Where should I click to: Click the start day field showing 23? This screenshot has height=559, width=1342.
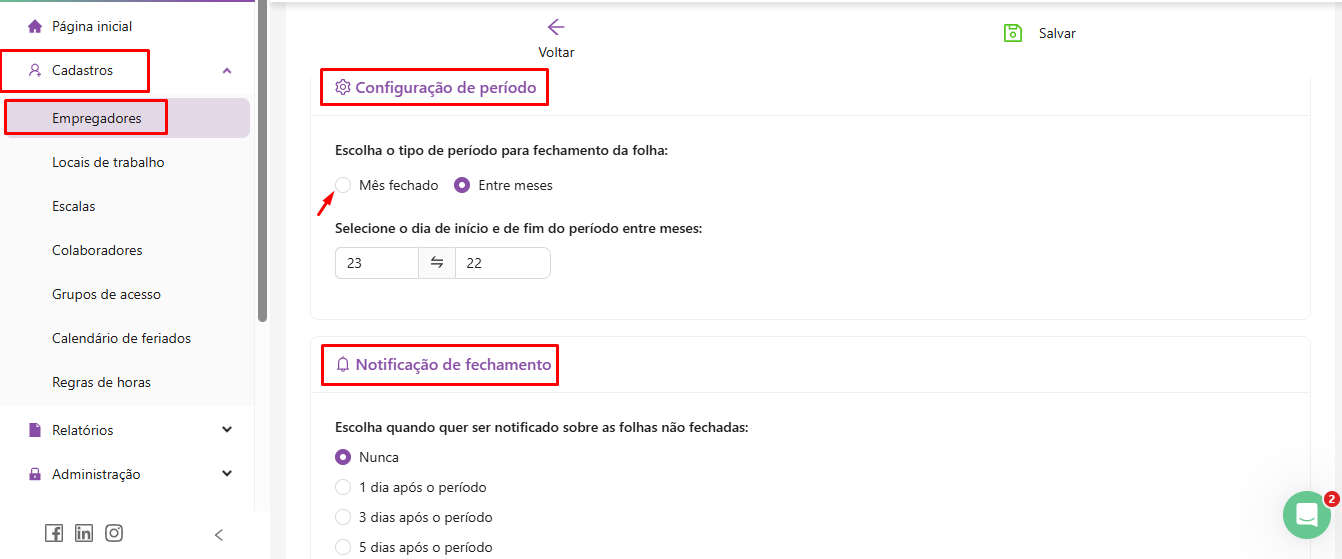point(376,263)
